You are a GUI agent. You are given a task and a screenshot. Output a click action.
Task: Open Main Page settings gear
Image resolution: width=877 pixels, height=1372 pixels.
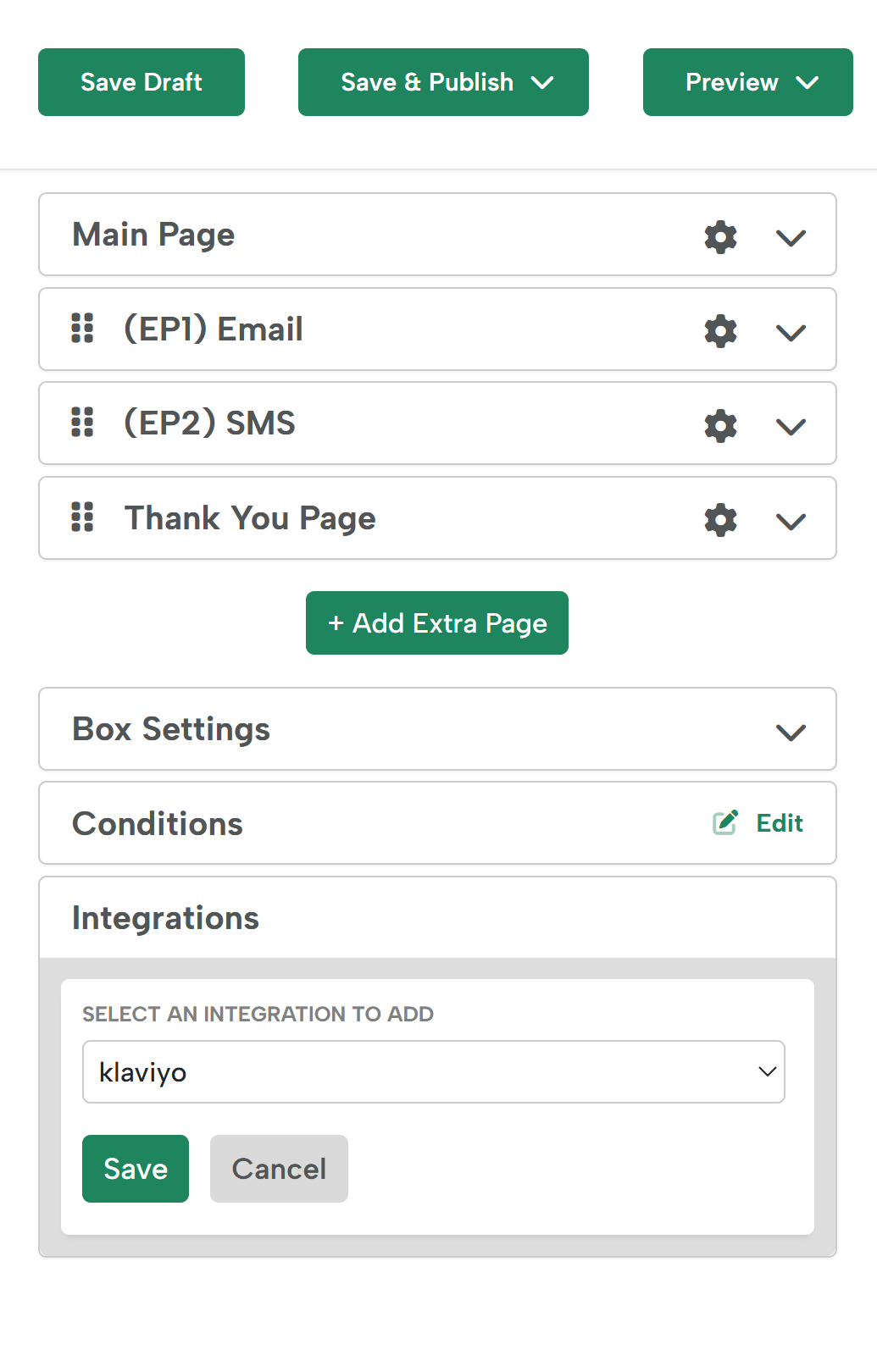coord(720,237)
